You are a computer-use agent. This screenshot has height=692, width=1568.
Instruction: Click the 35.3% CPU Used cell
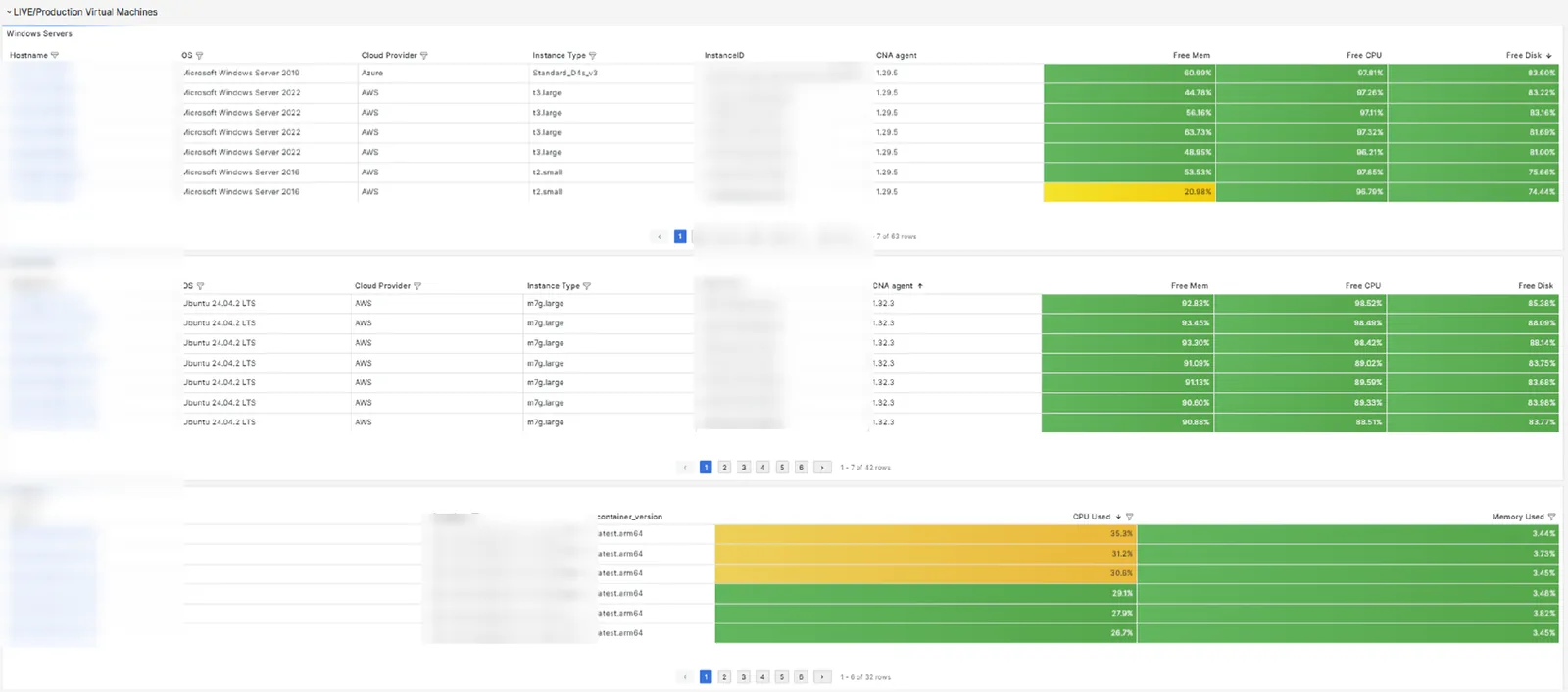tap(925, 534)
